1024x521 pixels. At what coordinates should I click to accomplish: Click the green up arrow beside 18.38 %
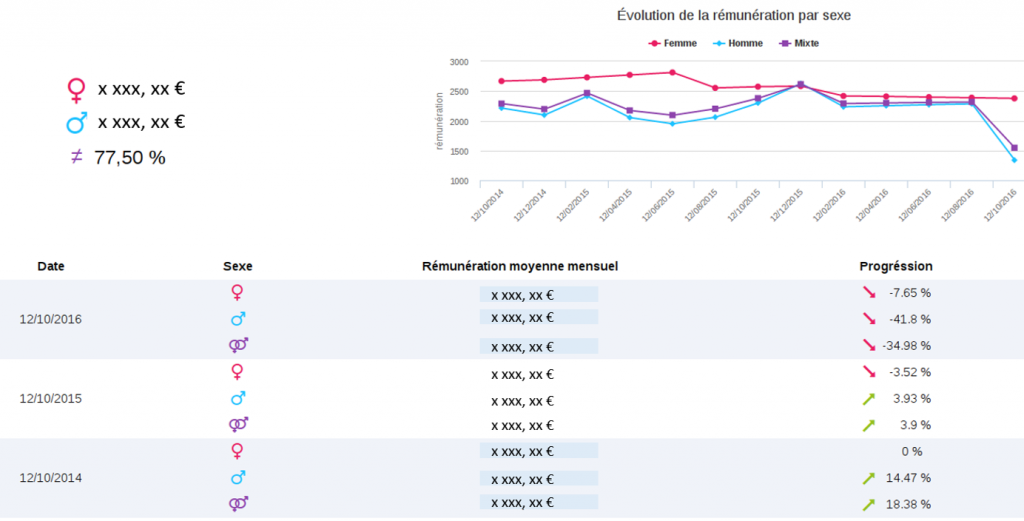(869, 504)
